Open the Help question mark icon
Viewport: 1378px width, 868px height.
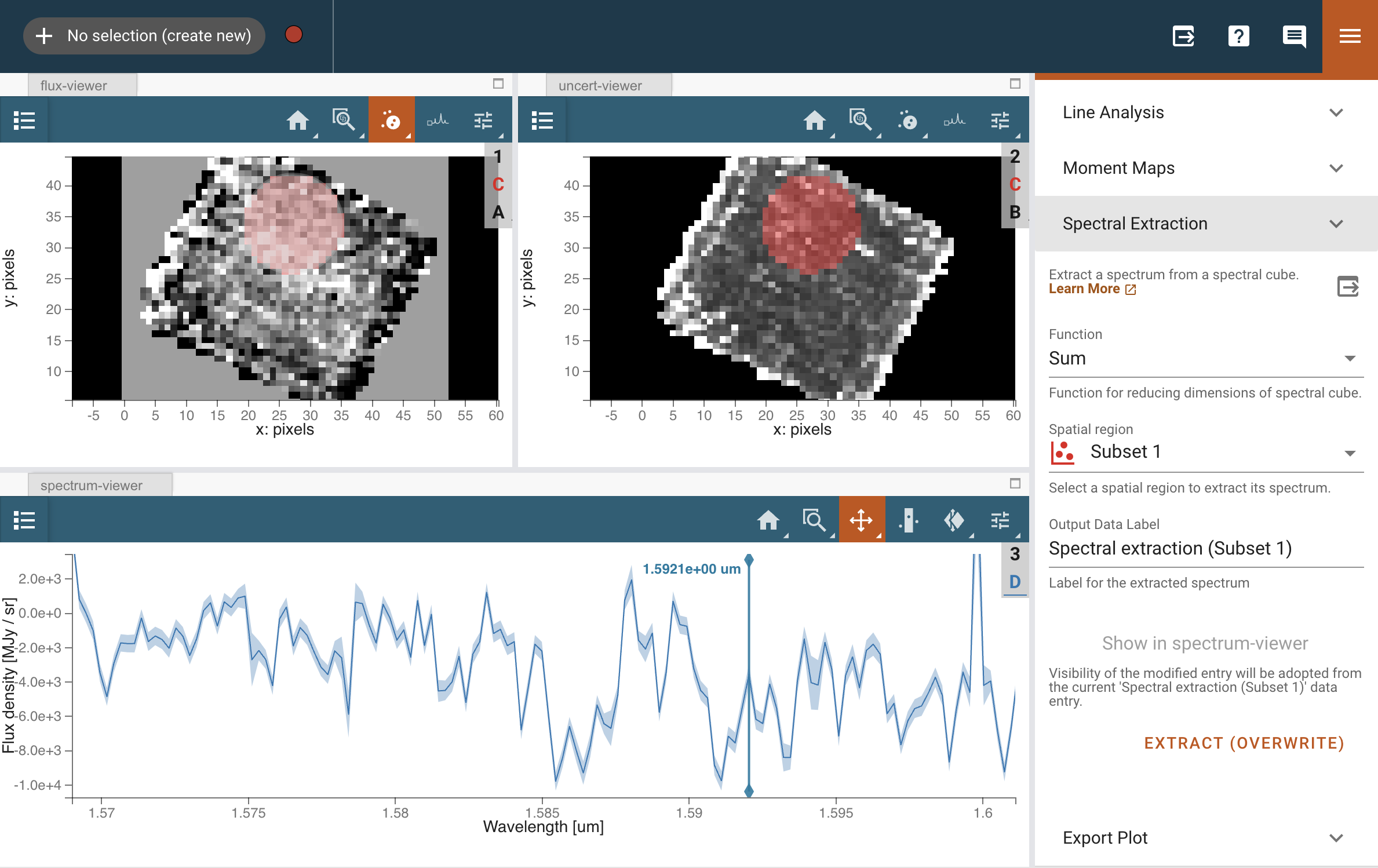tap(1239, 36)
